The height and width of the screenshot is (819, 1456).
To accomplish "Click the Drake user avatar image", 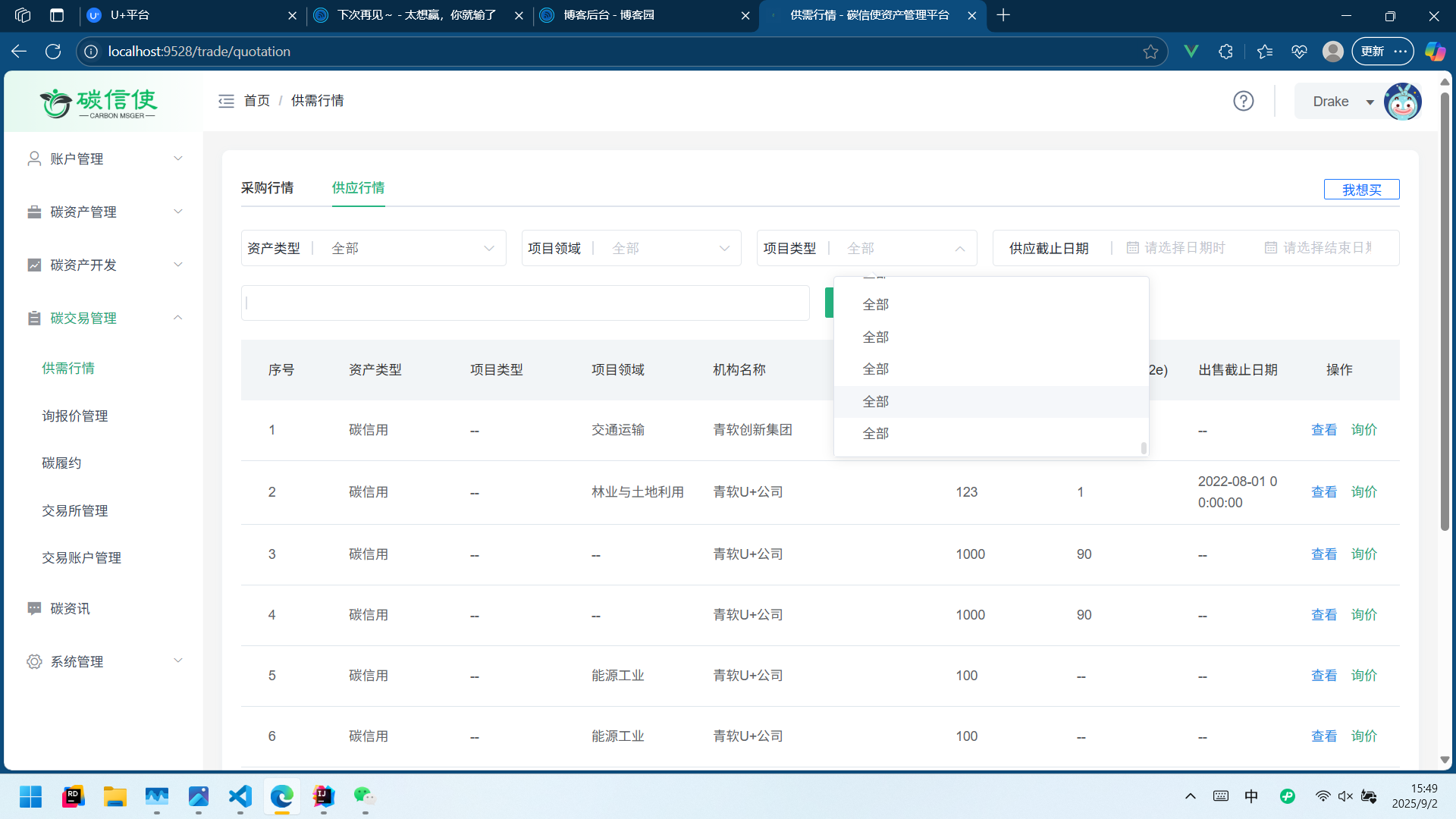I will coord(1402,102).
